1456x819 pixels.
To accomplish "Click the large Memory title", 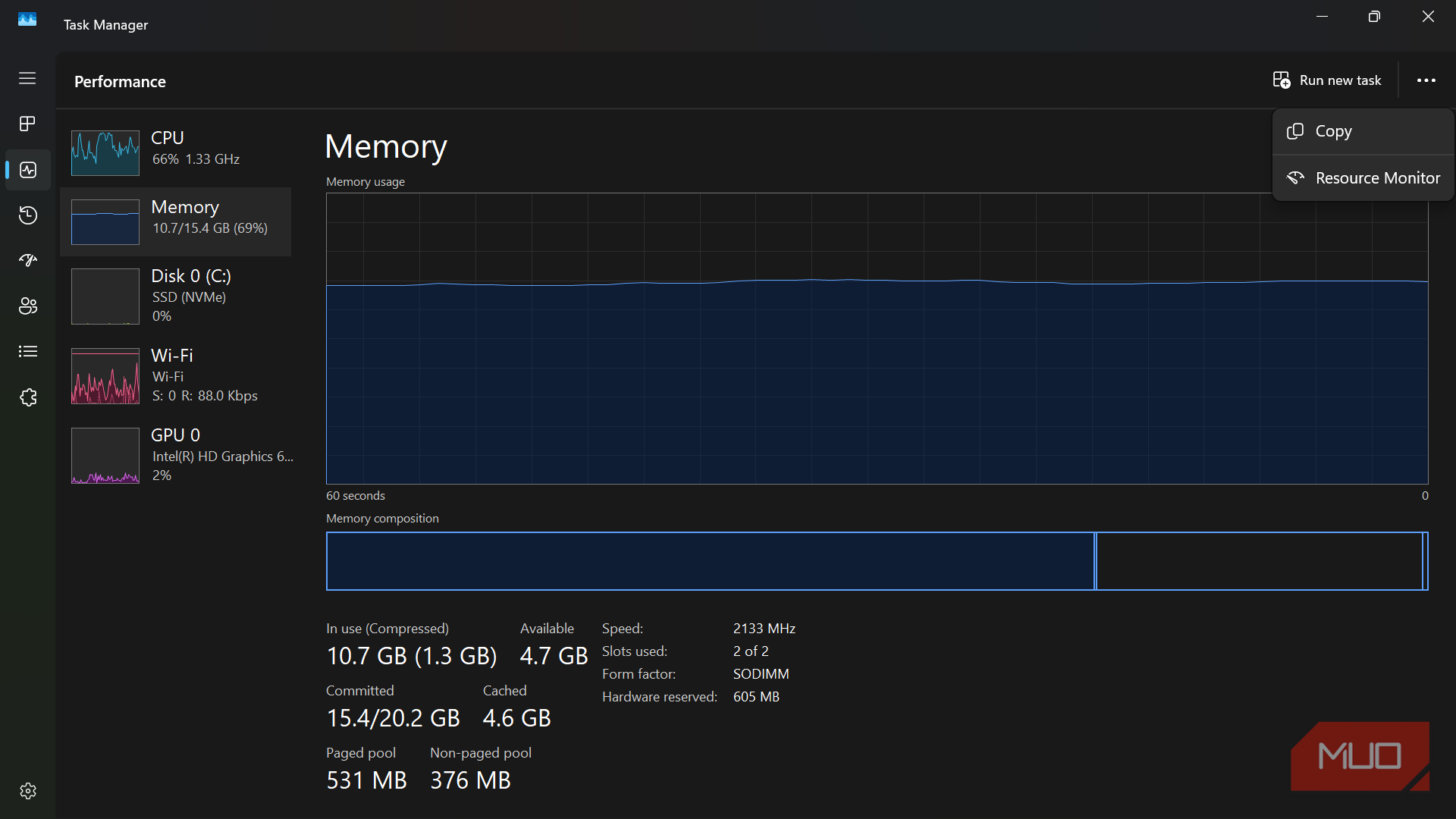I will [386, 146].
